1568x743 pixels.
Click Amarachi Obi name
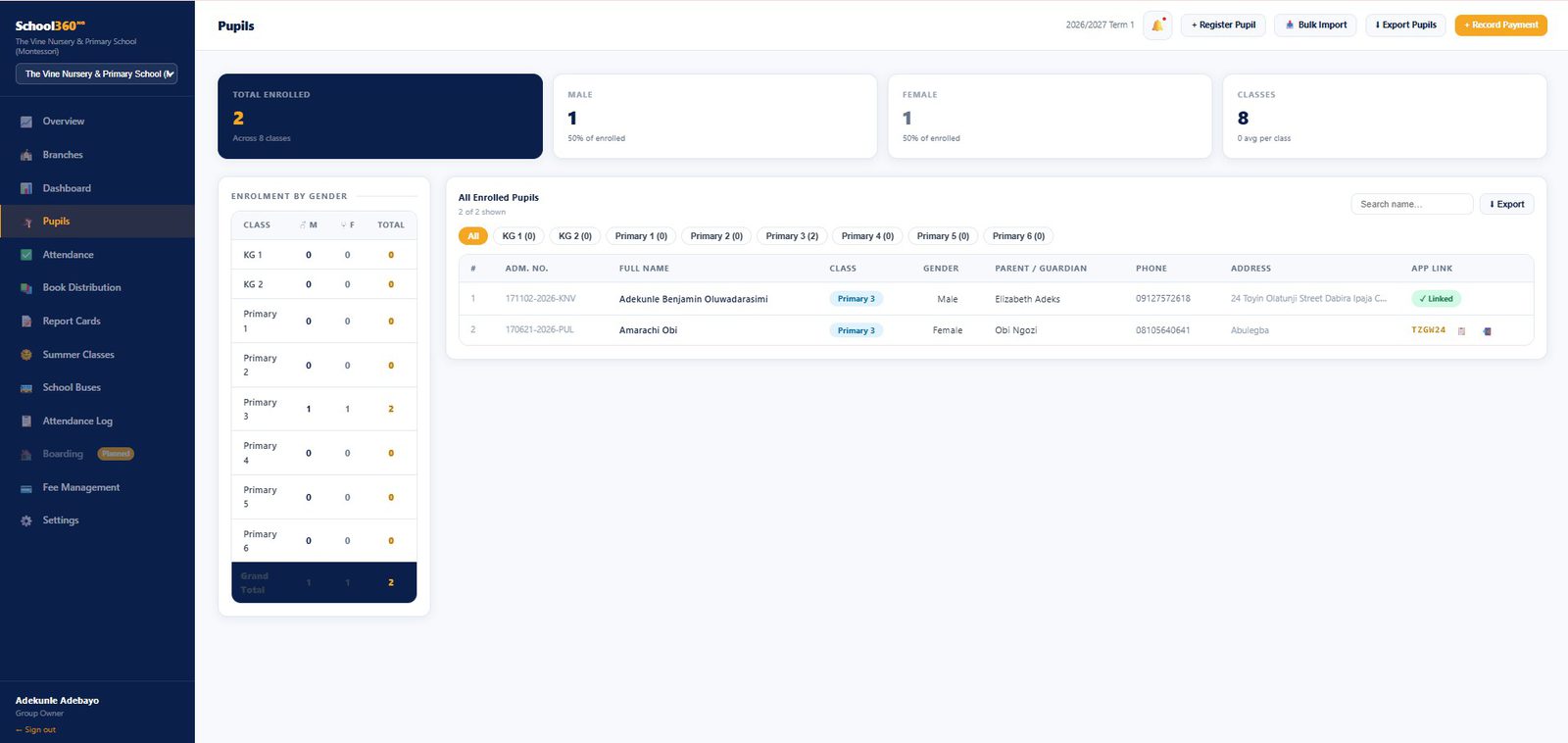click(648, 330)
